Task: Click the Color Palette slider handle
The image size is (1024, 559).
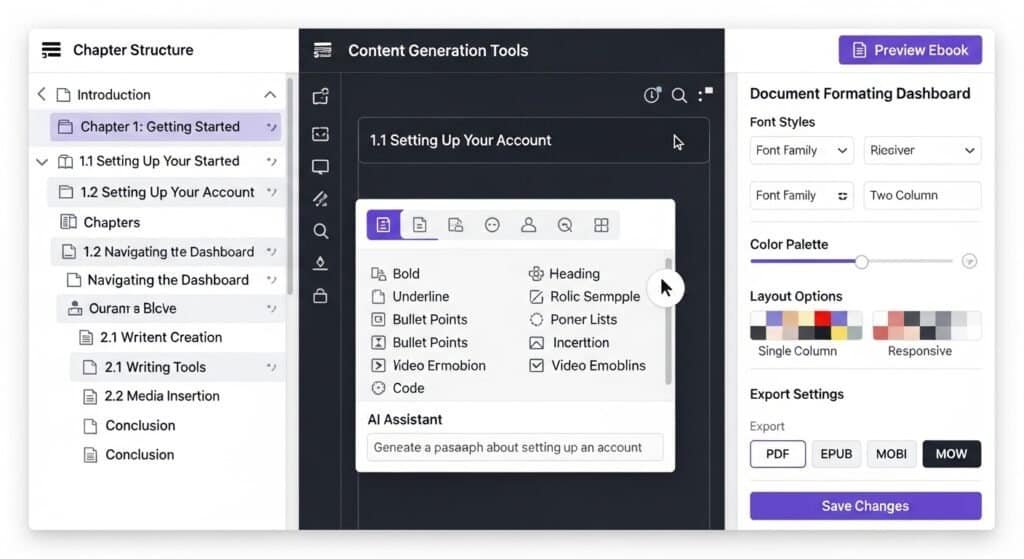Action: pos(861,262)
